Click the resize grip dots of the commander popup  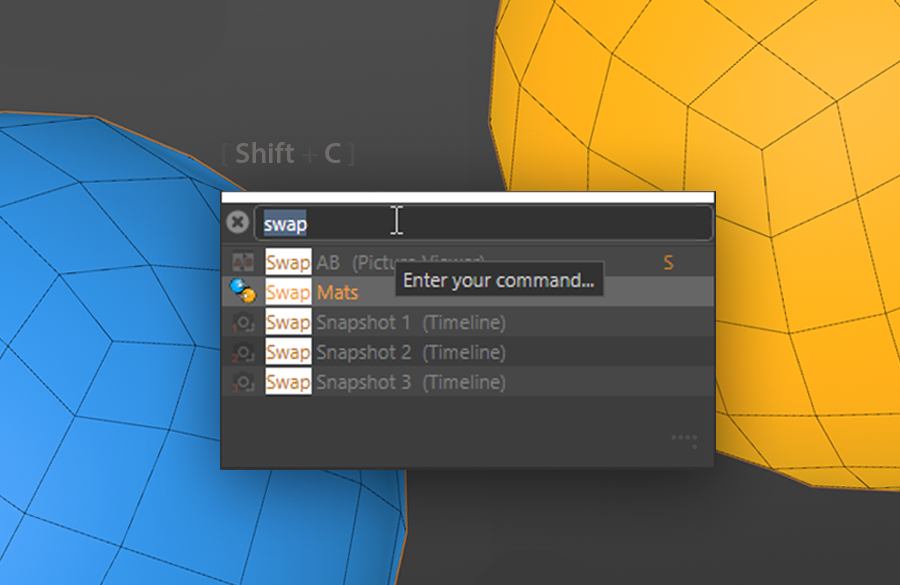(684, 441)
